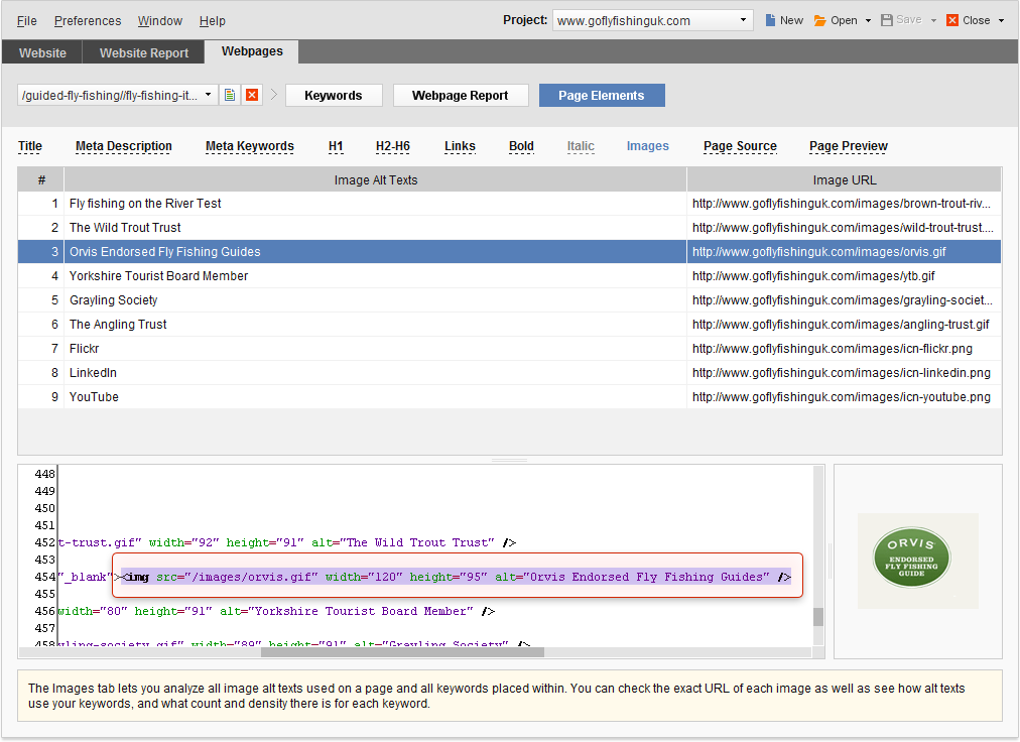The height and width of the screenshot is (742, 1020).
Task: Click the green document analysis icon beside page dropdown
Action: (230, 95)
